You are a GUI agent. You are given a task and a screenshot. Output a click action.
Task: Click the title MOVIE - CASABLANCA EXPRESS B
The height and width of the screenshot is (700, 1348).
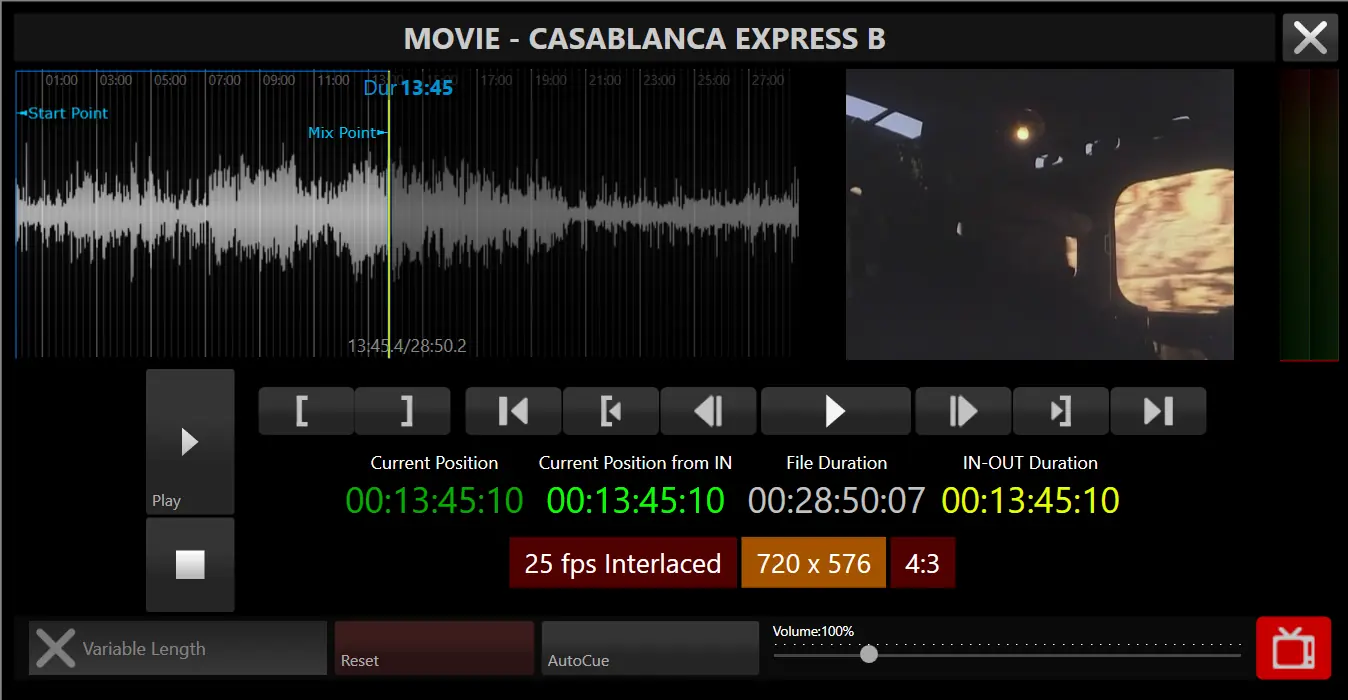click(644, 38)
